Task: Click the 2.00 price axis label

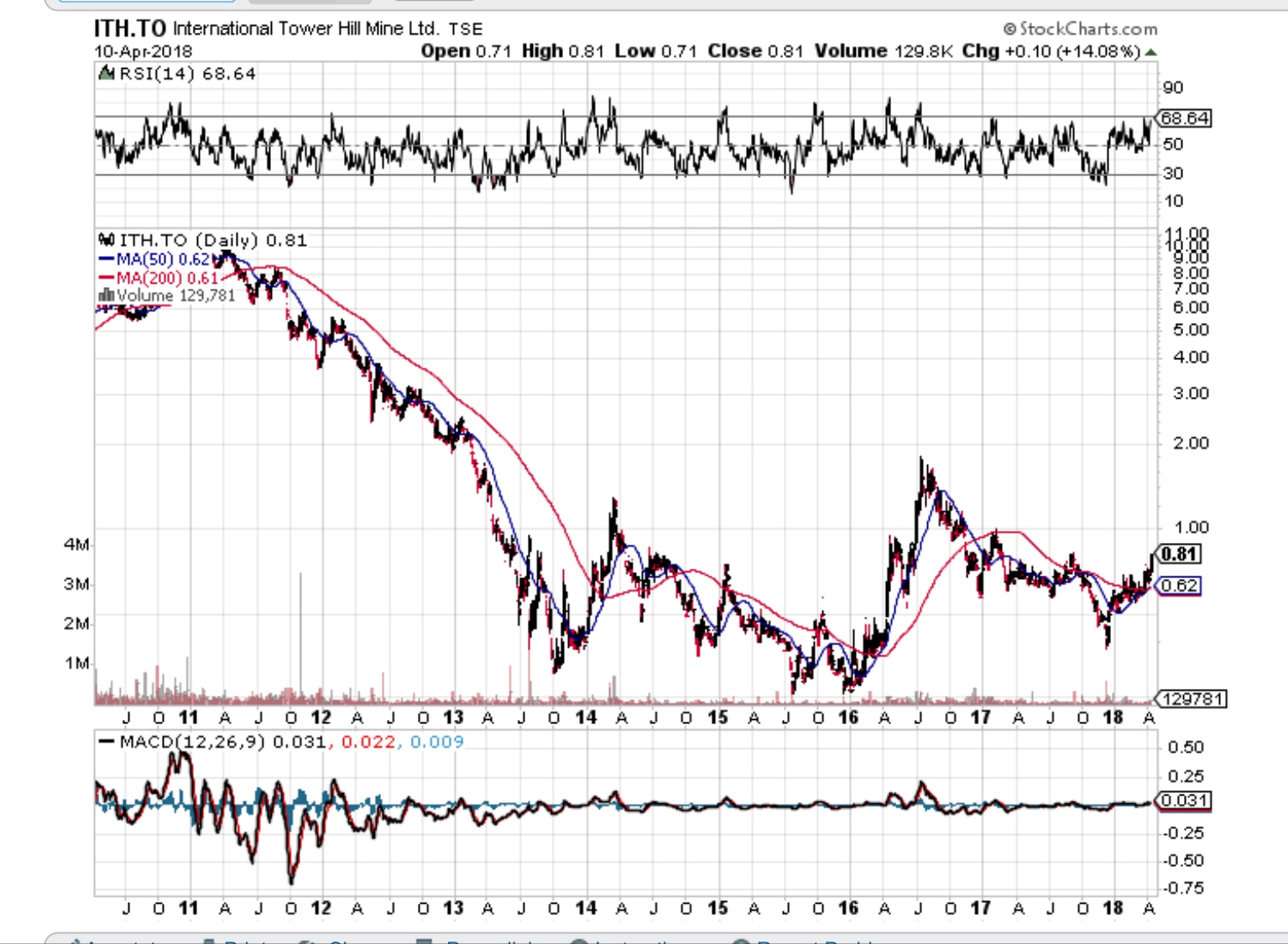Action: (x=1192, y=443)
